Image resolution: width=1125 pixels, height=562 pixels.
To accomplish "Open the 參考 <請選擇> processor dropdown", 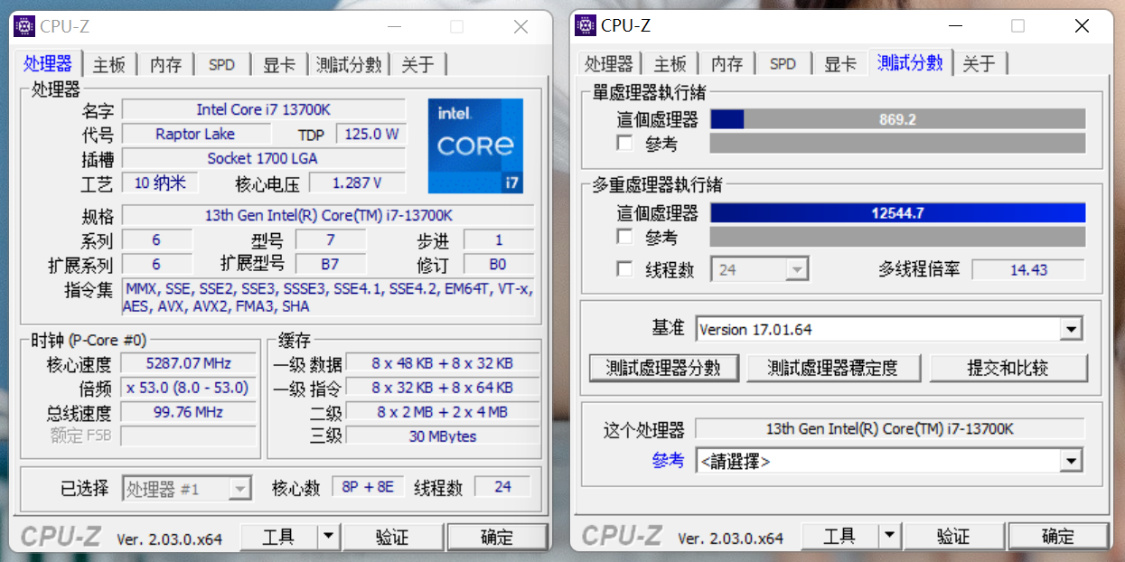I will (x=889, y=461).
